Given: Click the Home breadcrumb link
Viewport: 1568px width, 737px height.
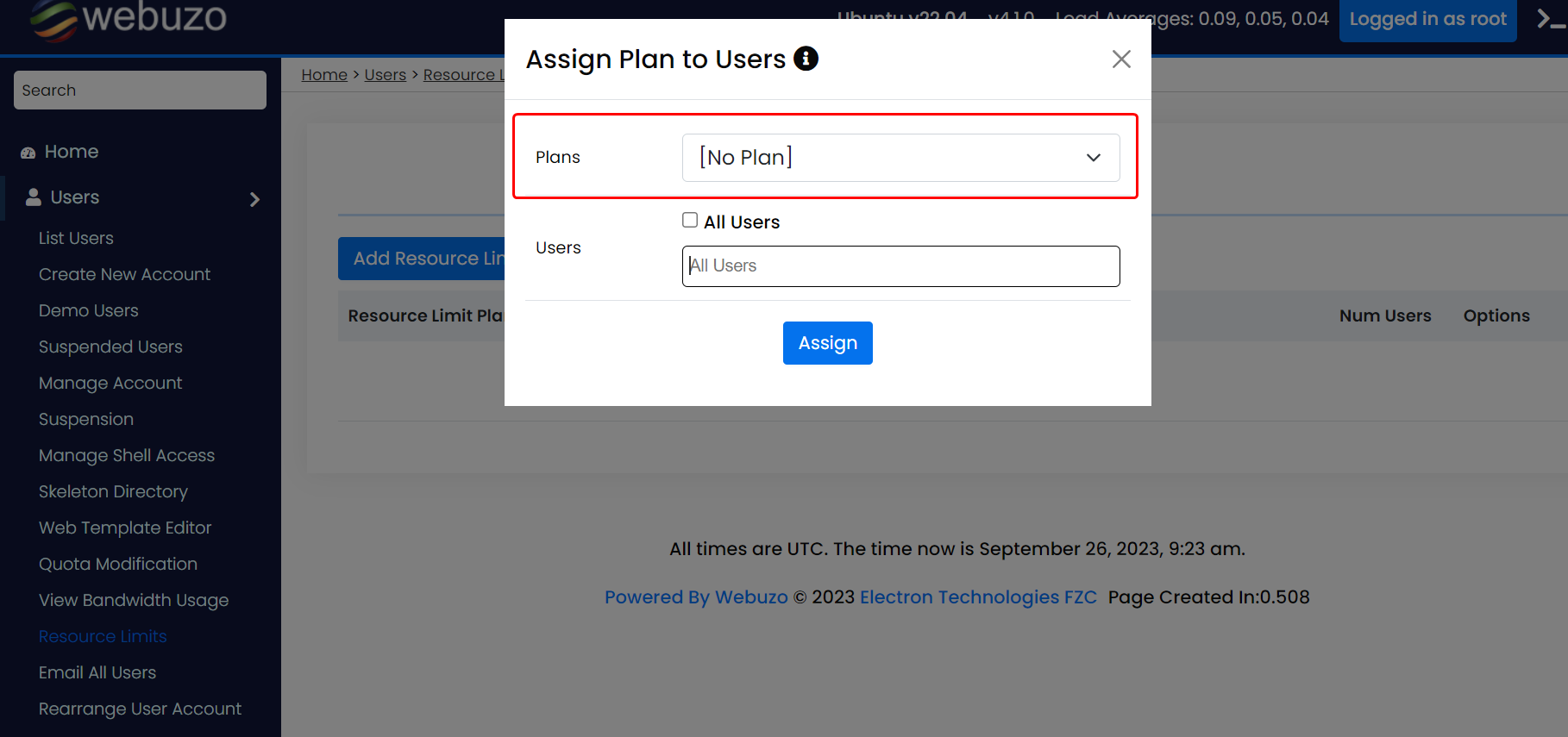Looking at the screenshot, I should (x=324, y=75).
